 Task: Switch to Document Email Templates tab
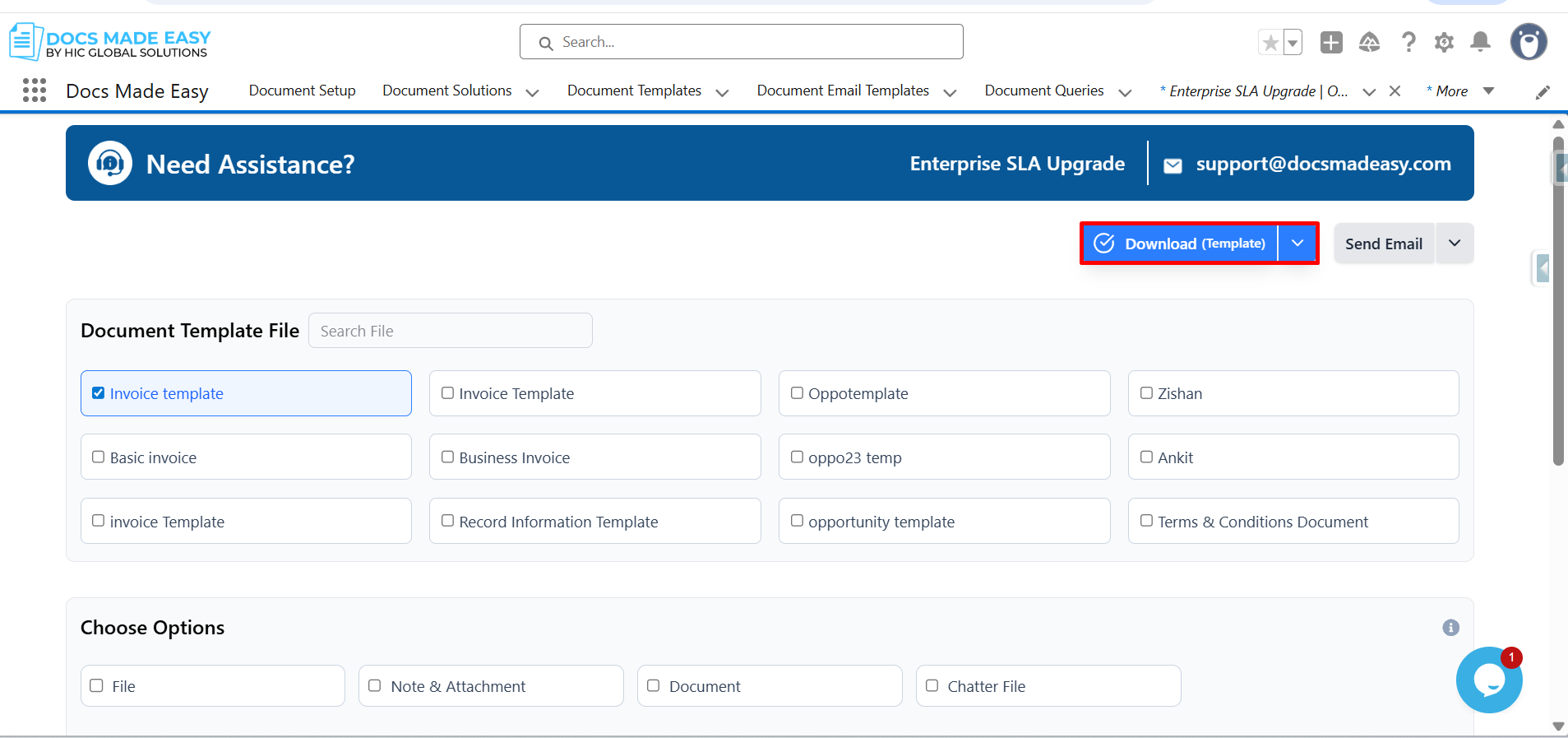pos(843,91)
